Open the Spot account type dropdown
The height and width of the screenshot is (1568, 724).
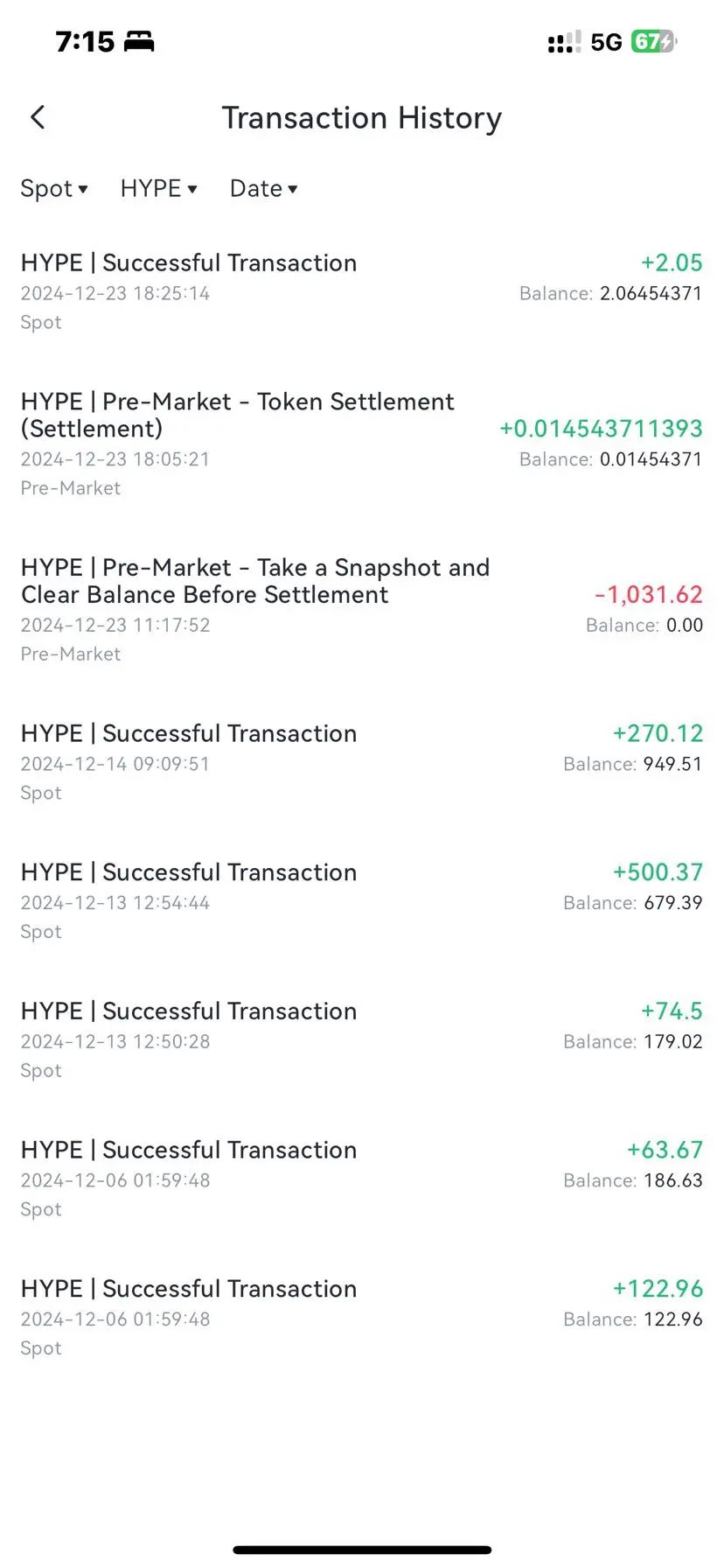54,188
